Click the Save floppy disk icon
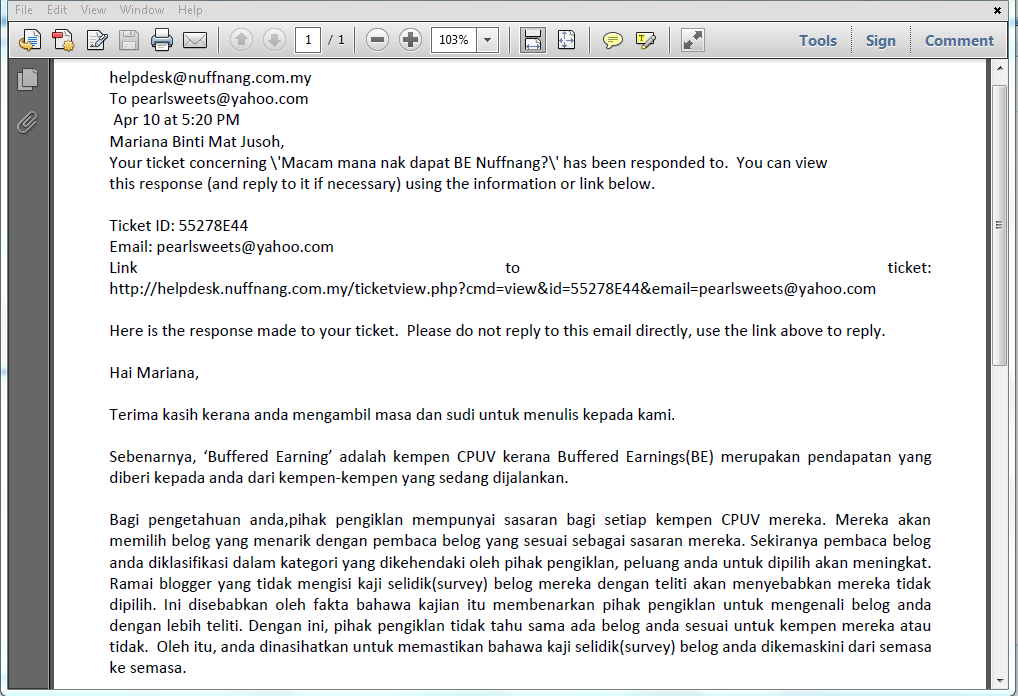Image resolution: width=1018 pixels, height=696 pixels. [129, 40]
